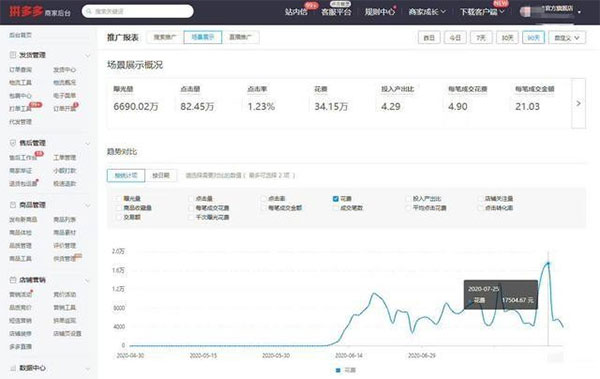Check the 投入产出比 checkbox
The width and height of the screenshot is (600, 379).
coord(408,199)
